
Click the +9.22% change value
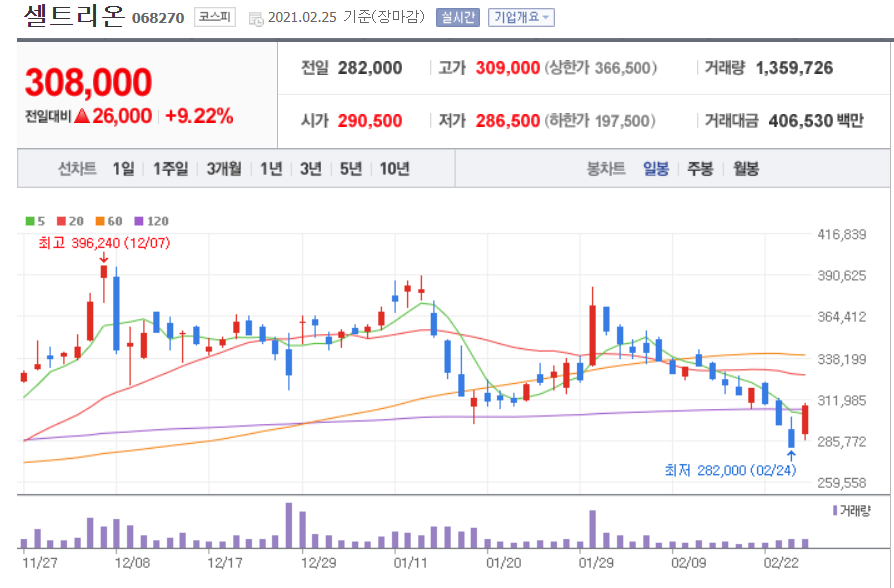(x=199, y=116)
